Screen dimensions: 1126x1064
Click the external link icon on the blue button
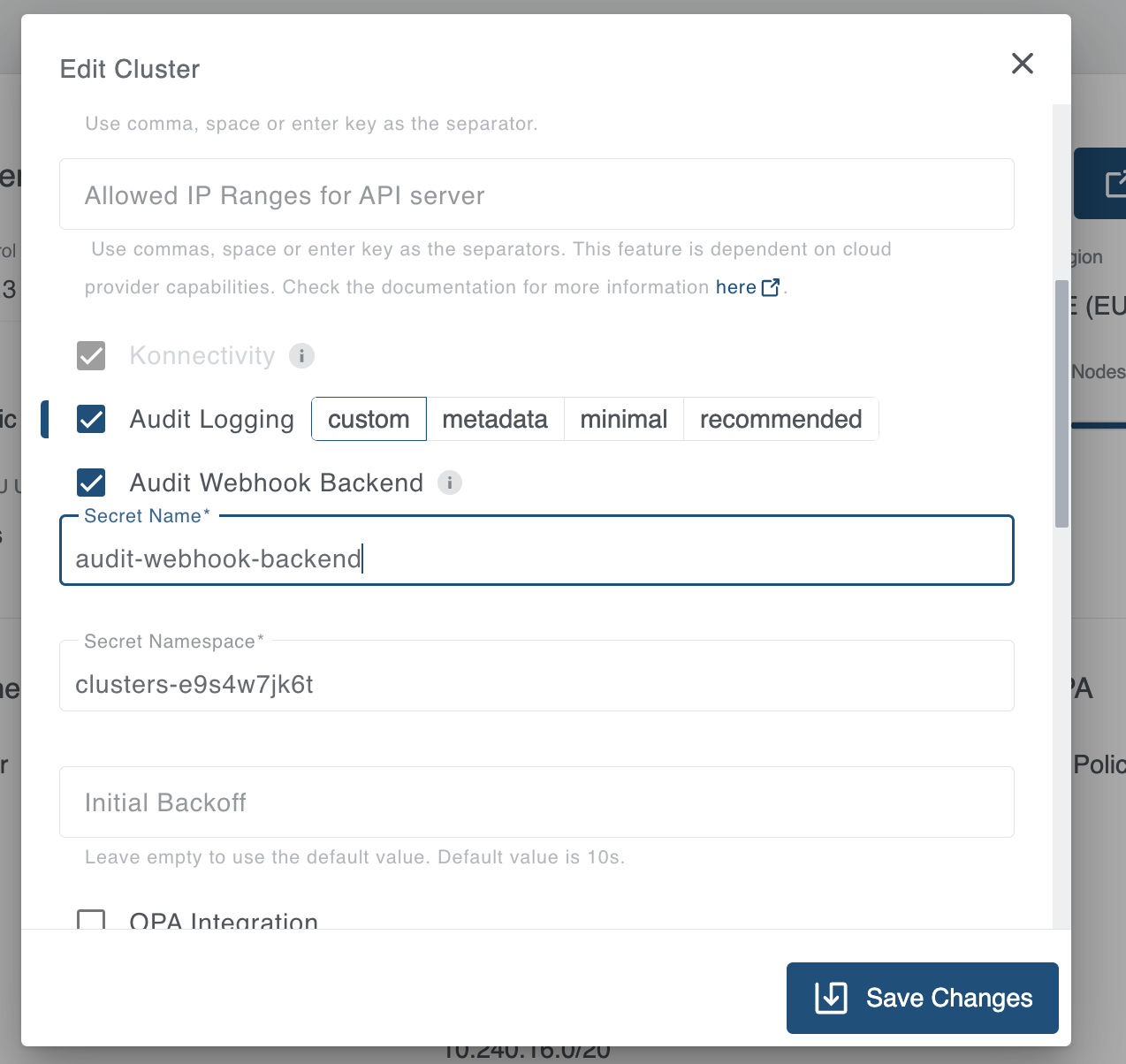pyautogui.click(x=1117, y=183)
